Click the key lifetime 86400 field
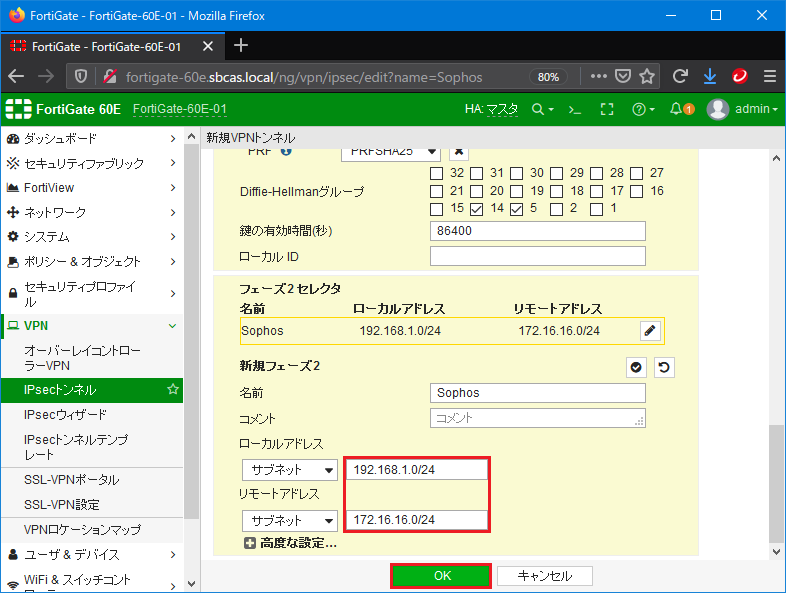 (x=538, y=231)
